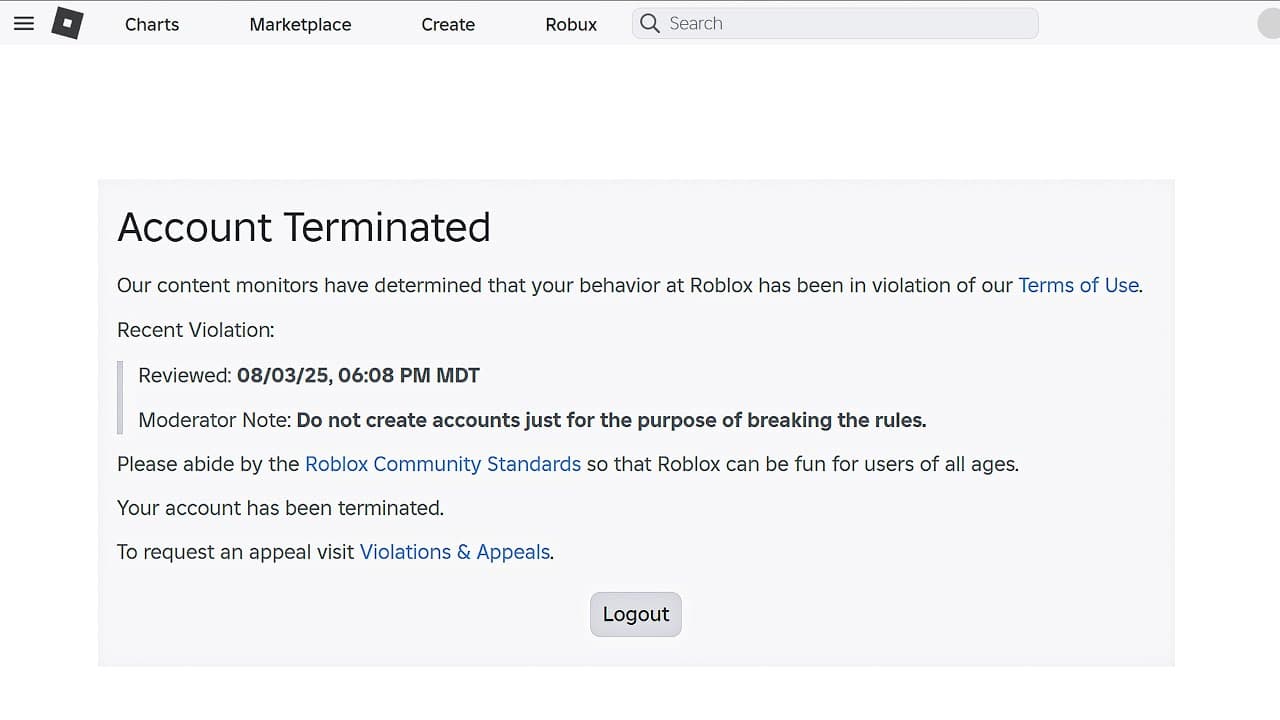Click the Logout button
This screenshot has width=1280, height=720.
(x=636, y=614)
